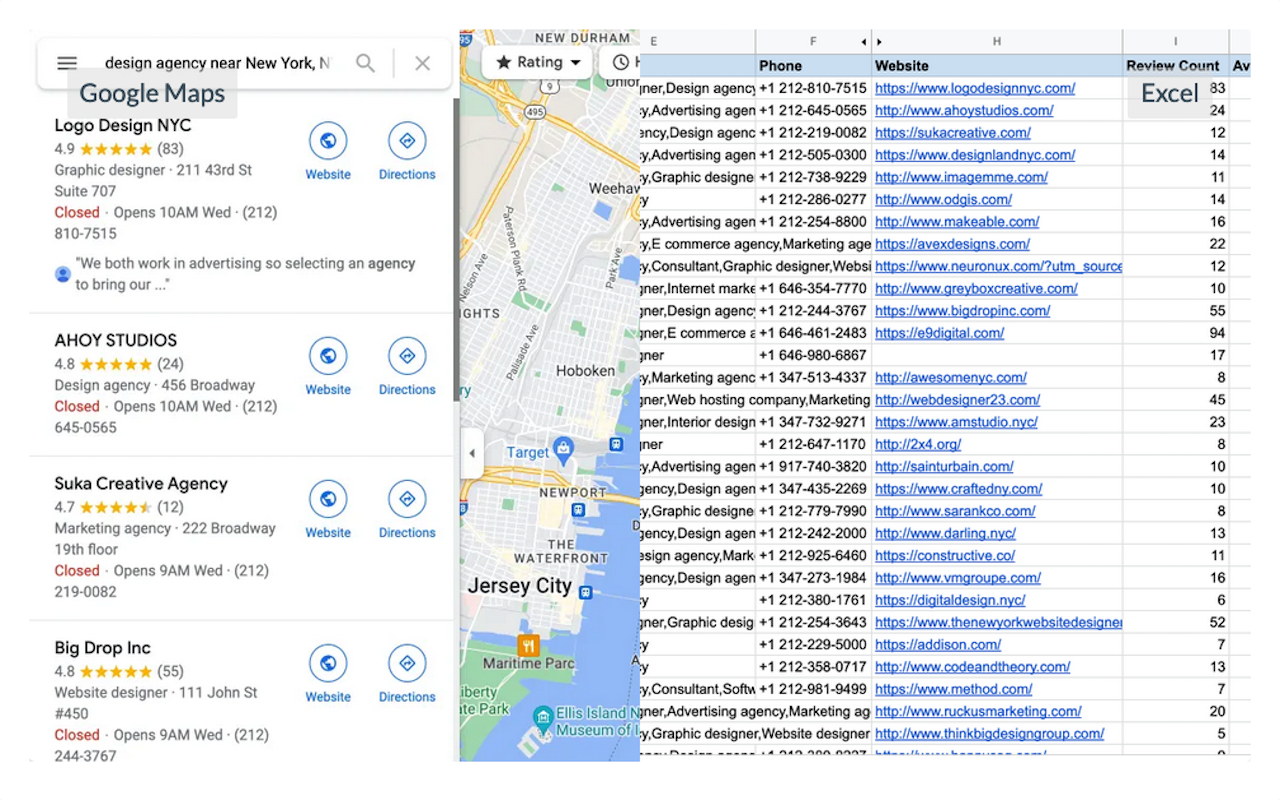The height and width of the screenshot is (800, 1280).
Task: Click the Target store map pin
Action: [x=563, y=449]
